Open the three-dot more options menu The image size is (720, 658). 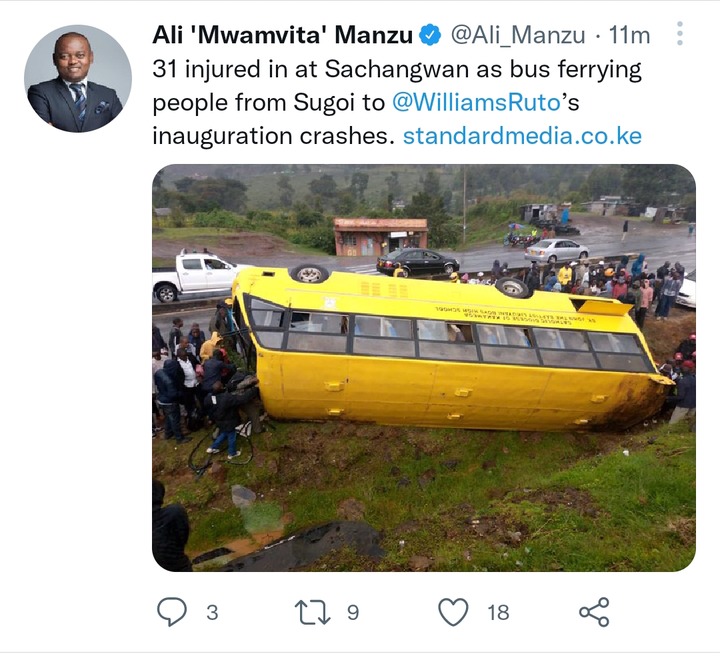click(x=680, y=34)
